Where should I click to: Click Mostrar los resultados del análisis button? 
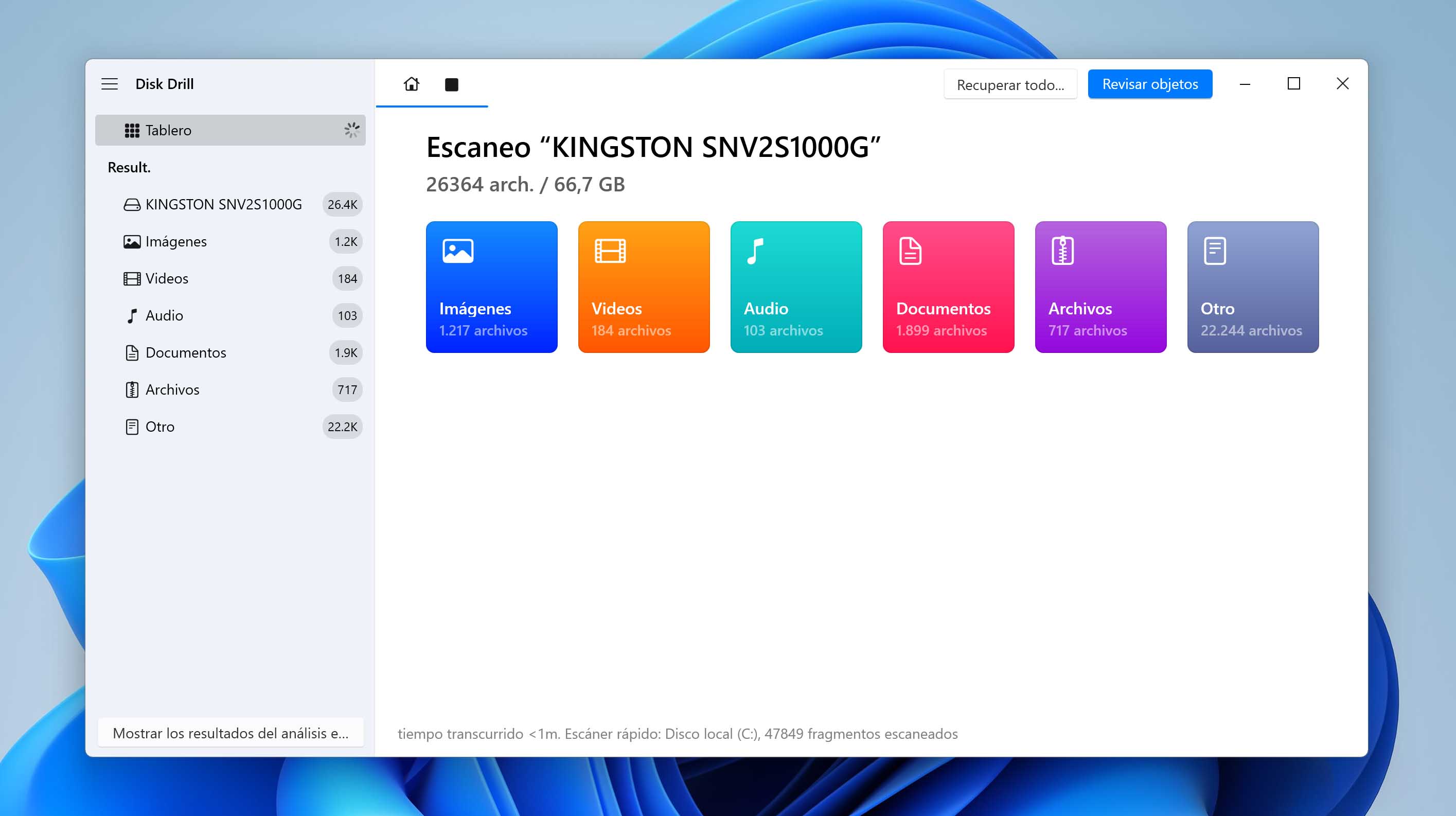tap(230, 733)
